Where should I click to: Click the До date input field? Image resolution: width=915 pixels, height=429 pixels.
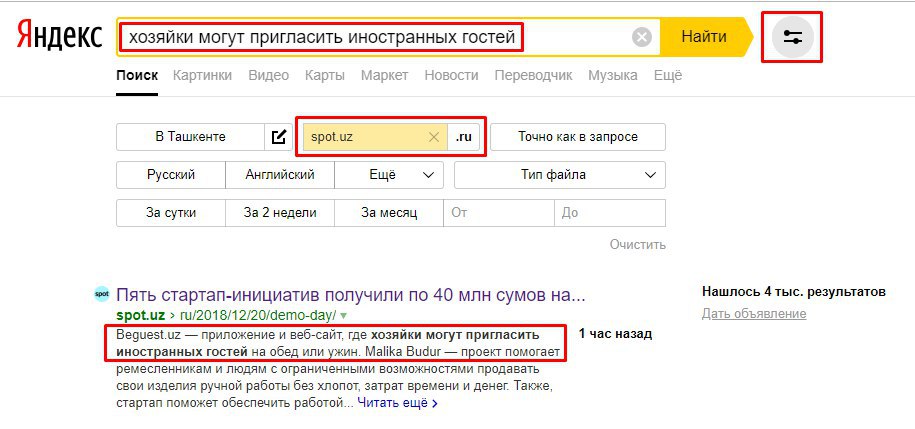click(610, 213)
